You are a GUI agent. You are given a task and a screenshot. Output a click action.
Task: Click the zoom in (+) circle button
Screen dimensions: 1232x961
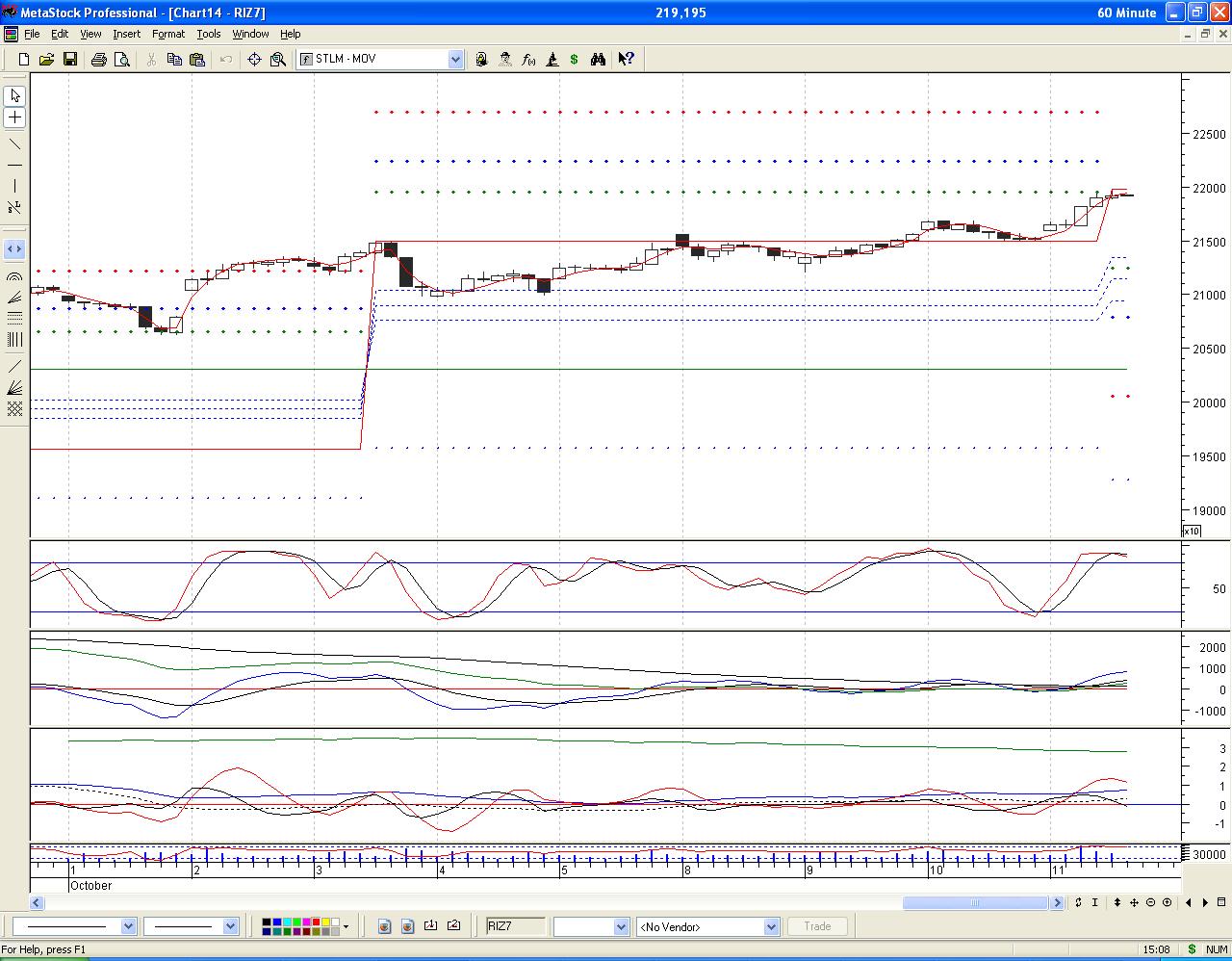click(x=1168, y=902)
